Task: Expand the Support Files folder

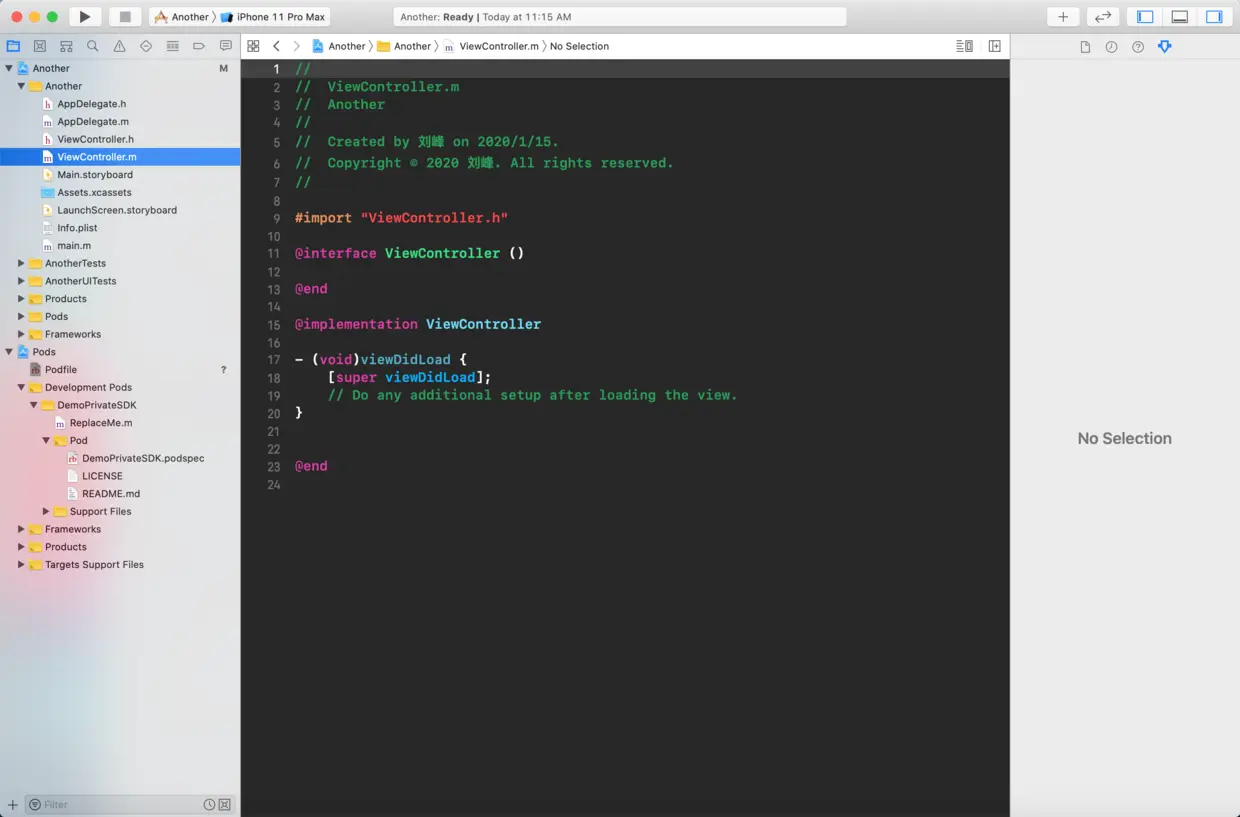Action: pyautogui.click(x=46, y=512)
